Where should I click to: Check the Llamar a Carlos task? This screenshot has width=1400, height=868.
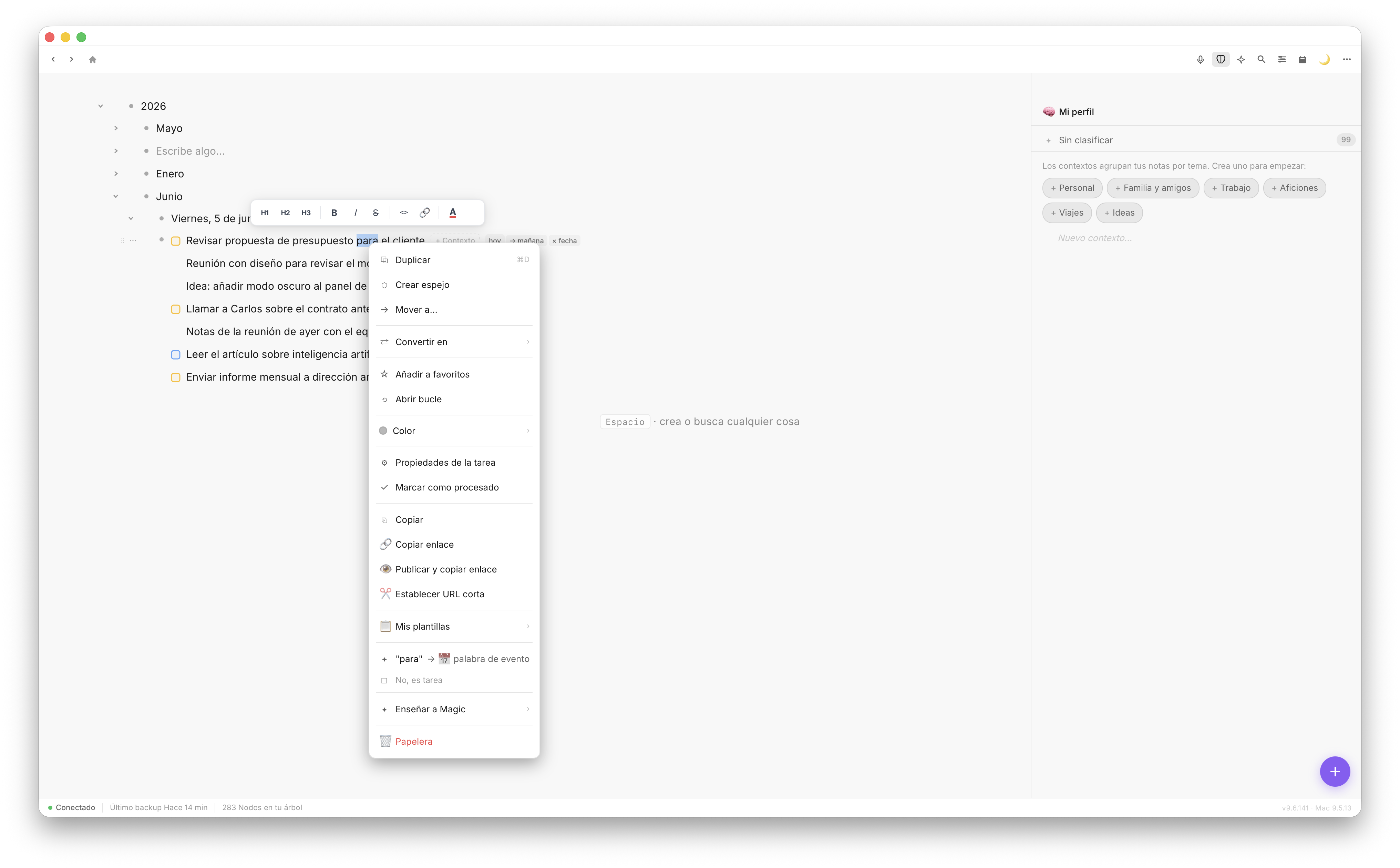click(x=176, y=309)
